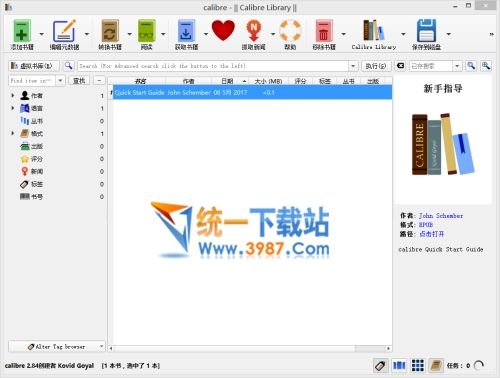Click the main search input field
Screen dimensions: 500x378
(x=213, y=66)
